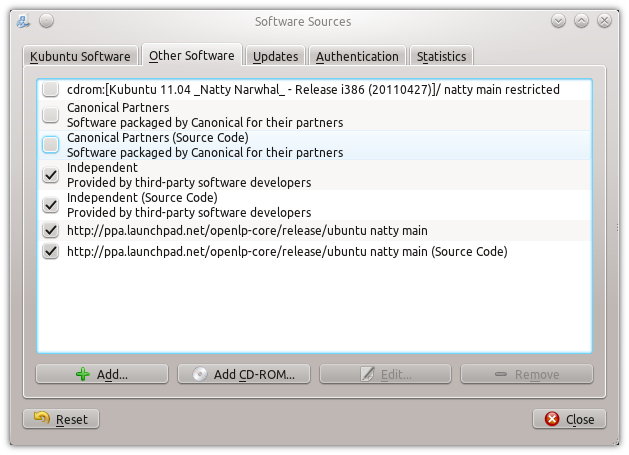Enable Canonical Partners (Source Code) checkbox
The height and width of the screenshot is (455, 629).
tap(51, 145)
